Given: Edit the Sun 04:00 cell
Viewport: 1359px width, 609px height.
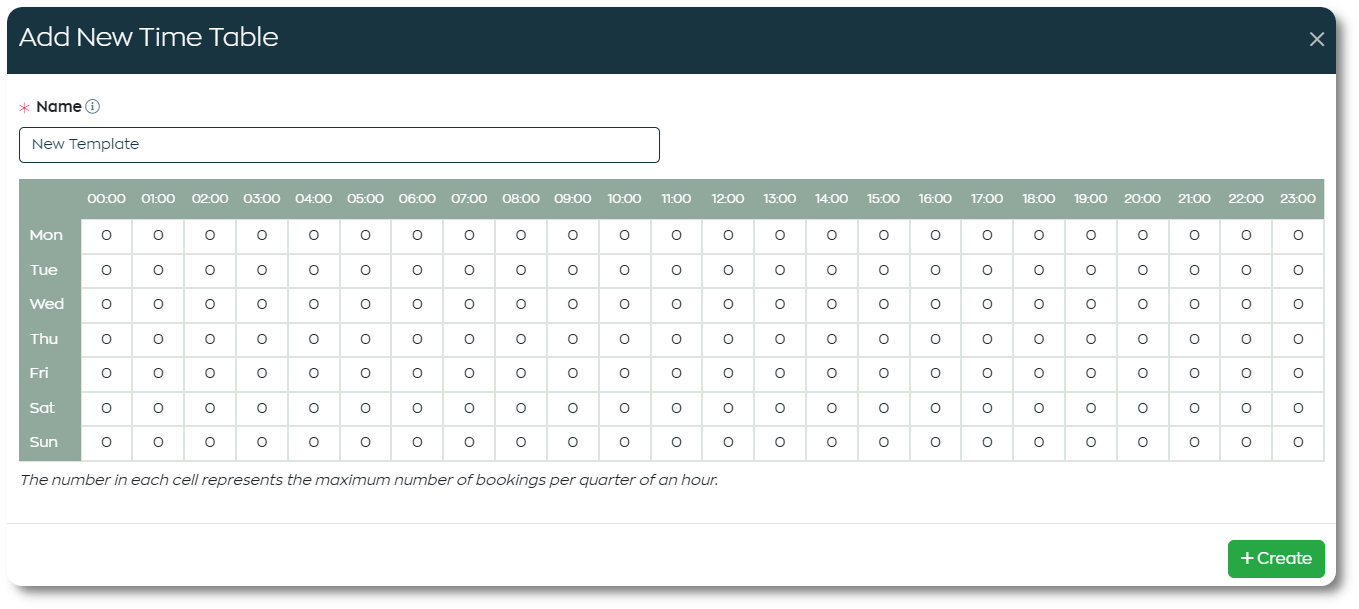Looking at the screenshot, I should pos(314,442).
